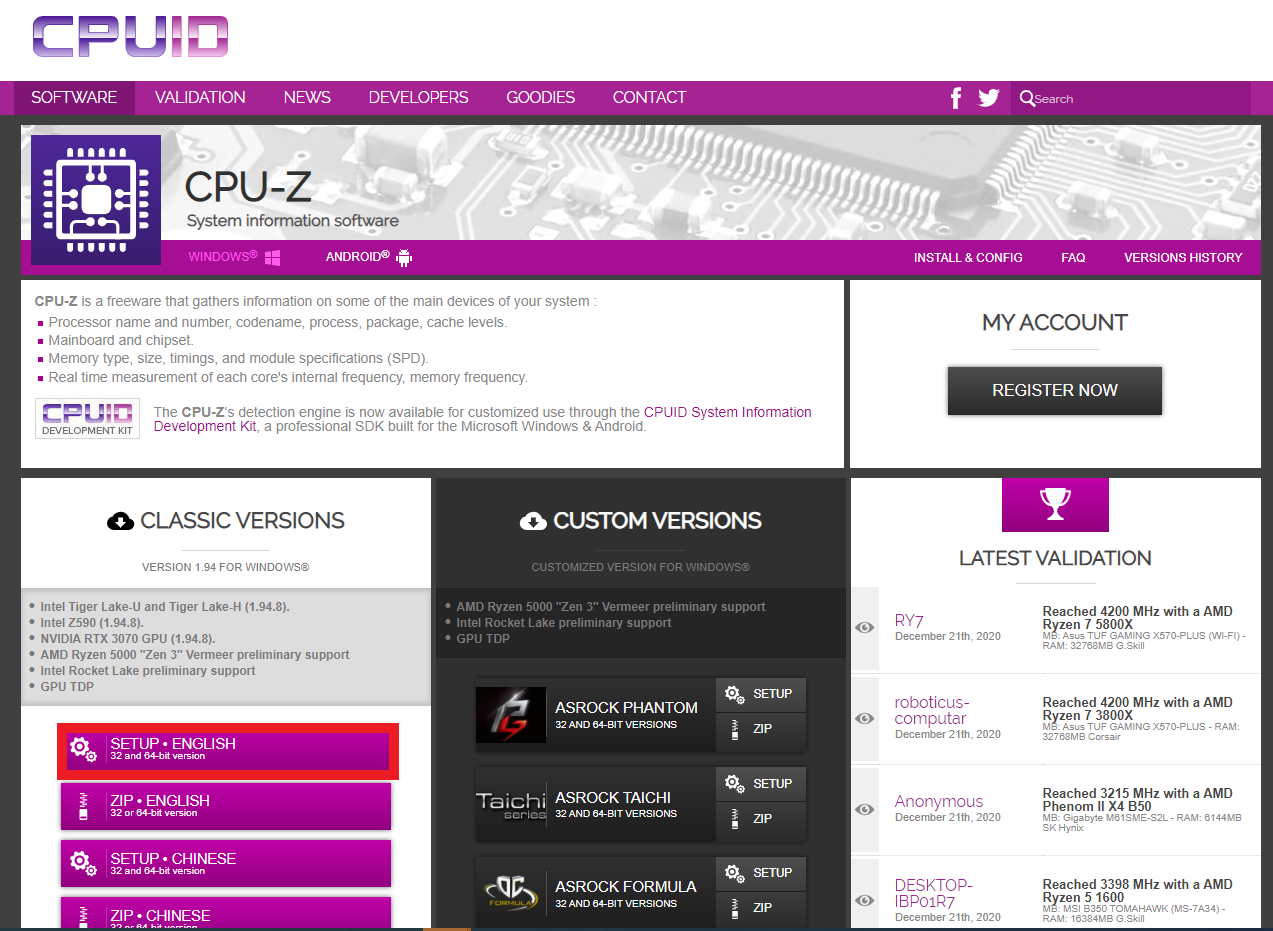
Task: Click the ASRock Phantom Gaming logo
Action: (511, 715)
